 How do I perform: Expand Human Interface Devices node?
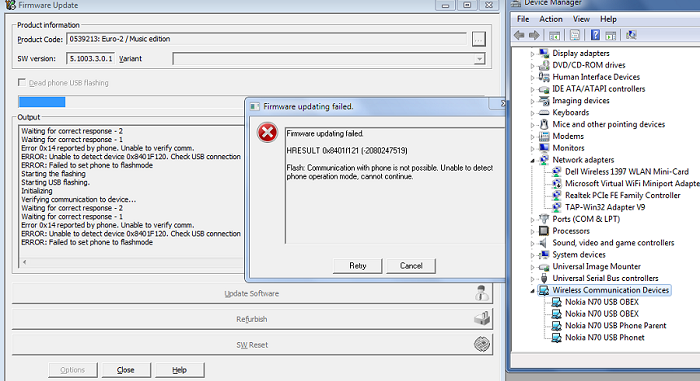532,77
